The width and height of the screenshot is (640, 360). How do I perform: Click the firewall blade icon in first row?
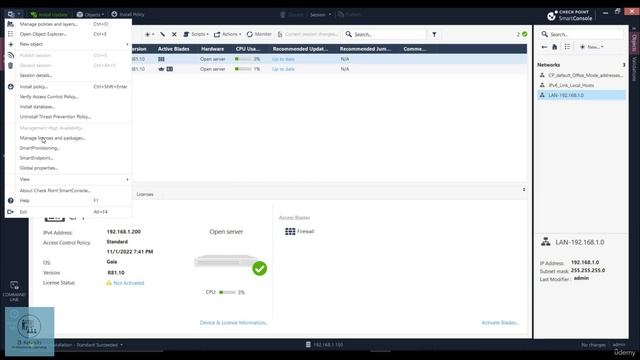click(161, 59)
